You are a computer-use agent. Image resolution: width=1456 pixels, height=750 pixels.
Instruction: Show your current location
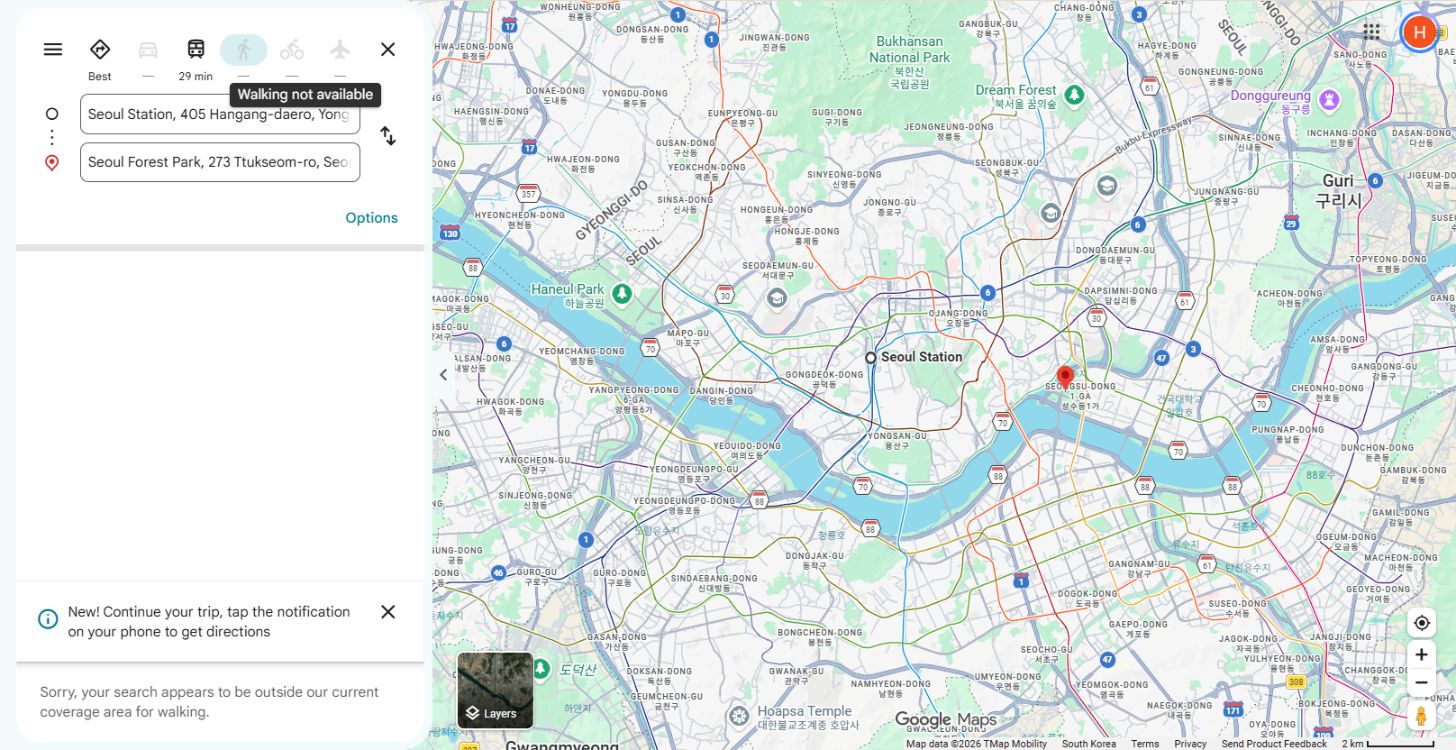click(1421, 622)
